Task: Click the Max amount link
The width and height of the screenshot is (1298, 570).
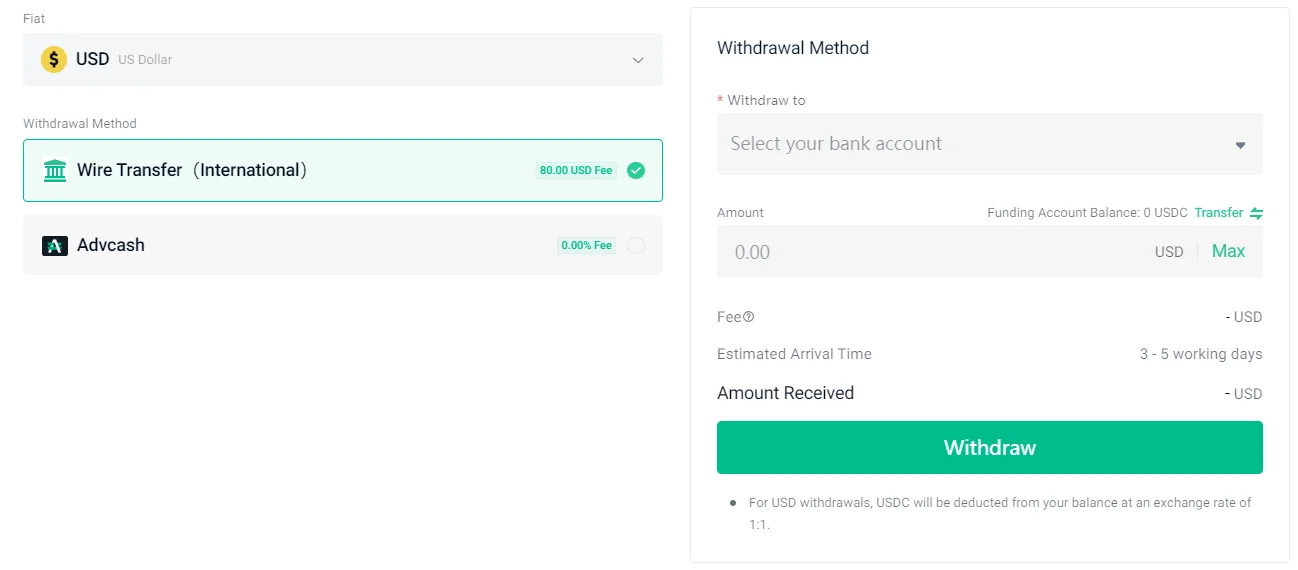Action: [x=1228, y=251]
